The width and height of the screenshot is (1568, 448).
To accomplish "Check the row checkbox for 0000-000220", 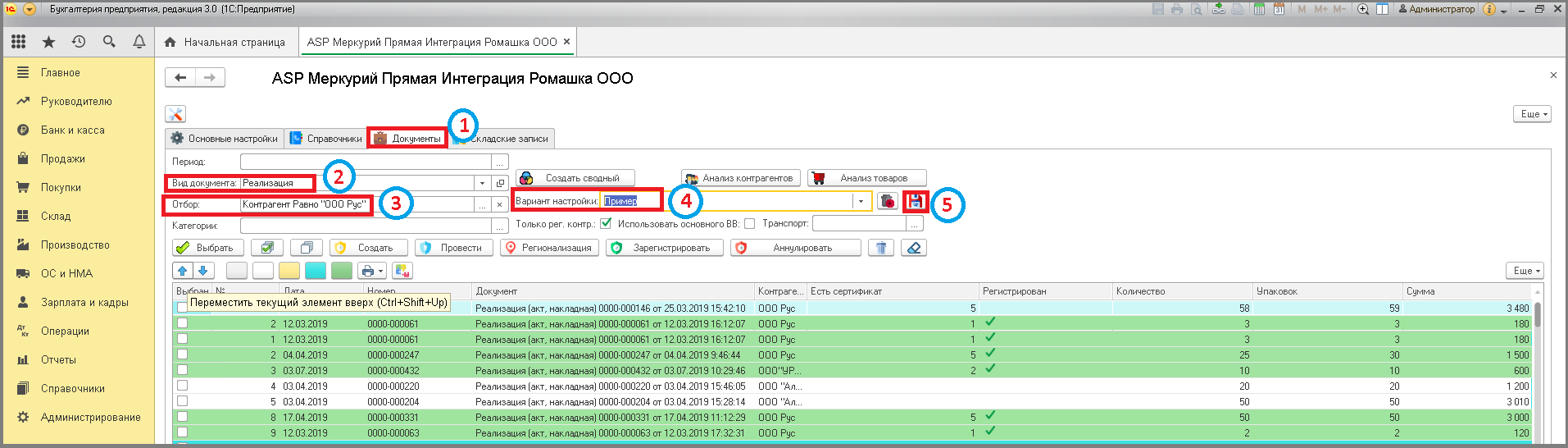I will click(182, 386).
